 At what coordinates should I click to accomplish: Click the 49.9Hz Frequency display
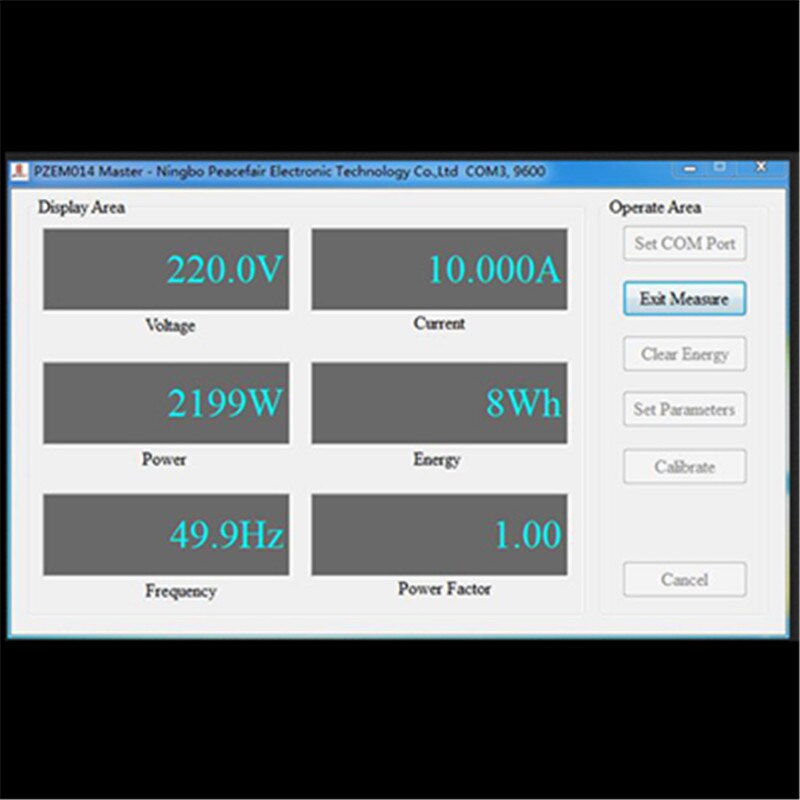point(166,535)
